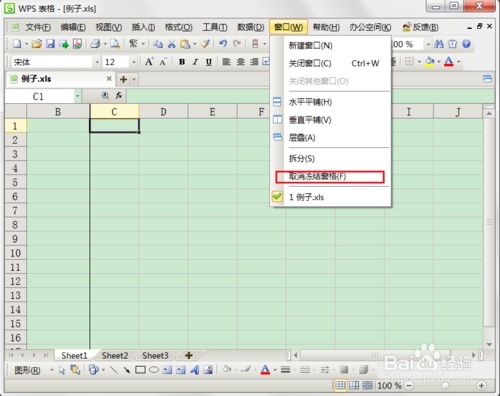Click the Open folder icon
Viewport: 500px width, 396px height.
point(37,44)
